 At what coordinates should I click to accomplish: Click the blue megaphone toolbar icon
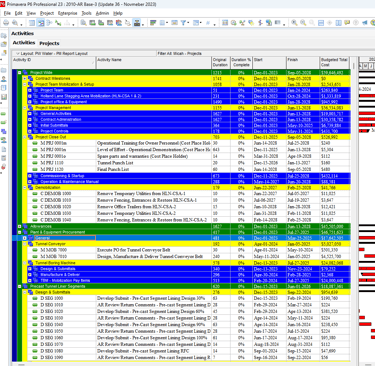point(365,23)
